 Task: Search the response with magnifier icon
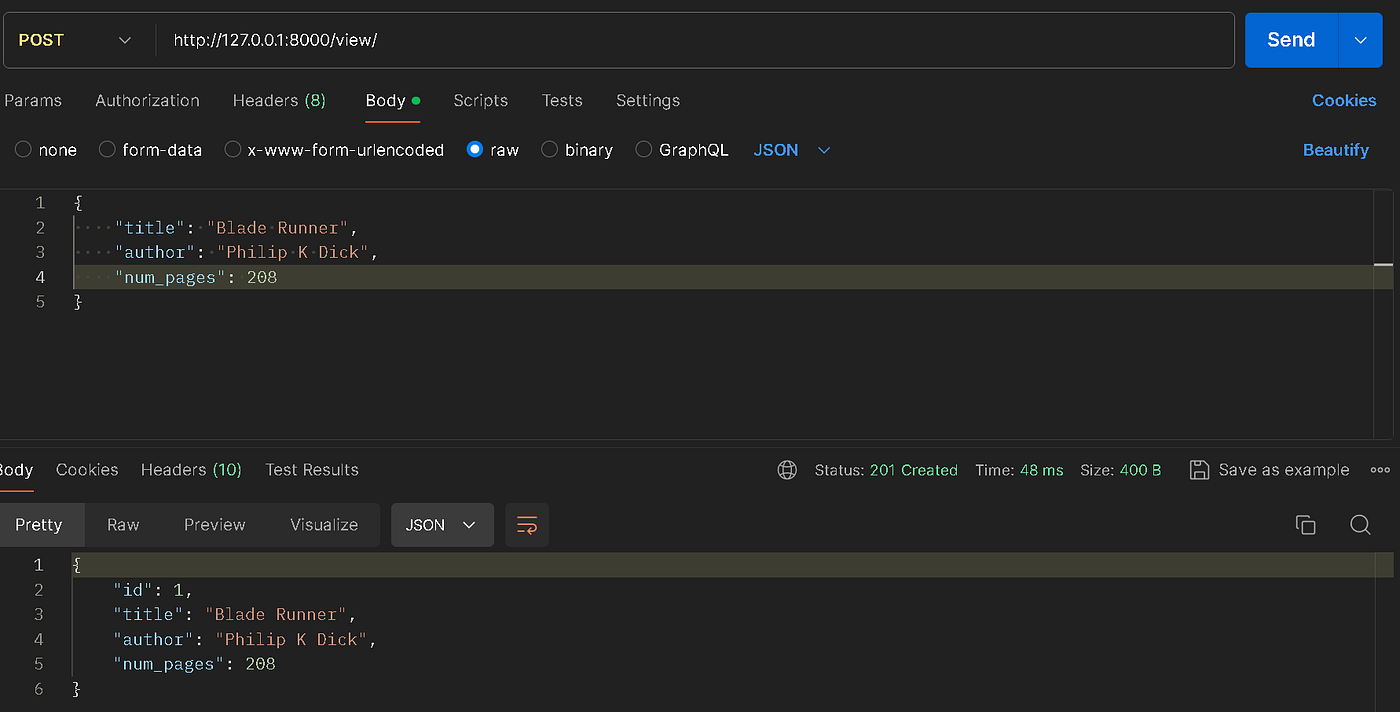pos(1360,525)
